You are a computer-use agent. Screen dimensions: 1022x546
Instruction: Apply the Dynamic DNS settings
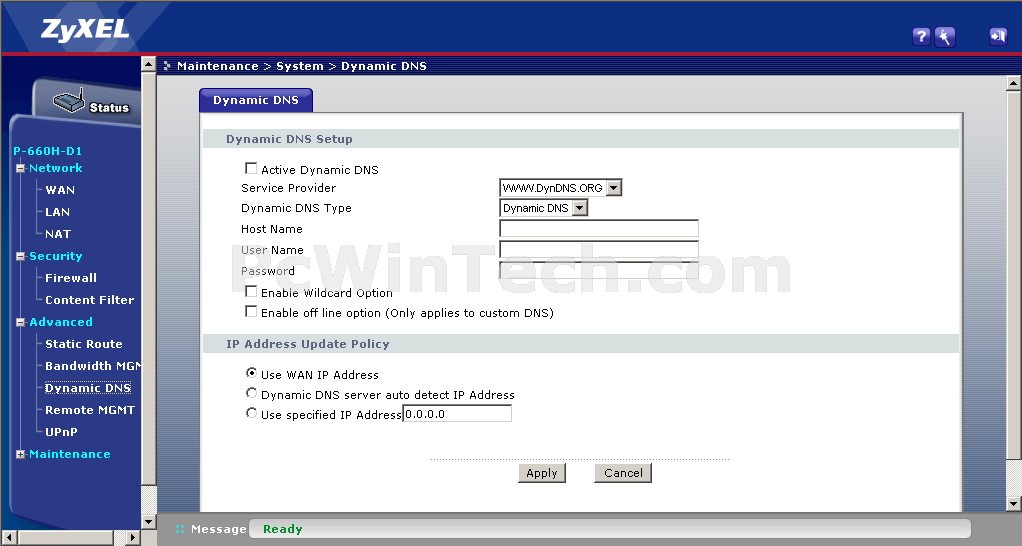coord(542,473)
